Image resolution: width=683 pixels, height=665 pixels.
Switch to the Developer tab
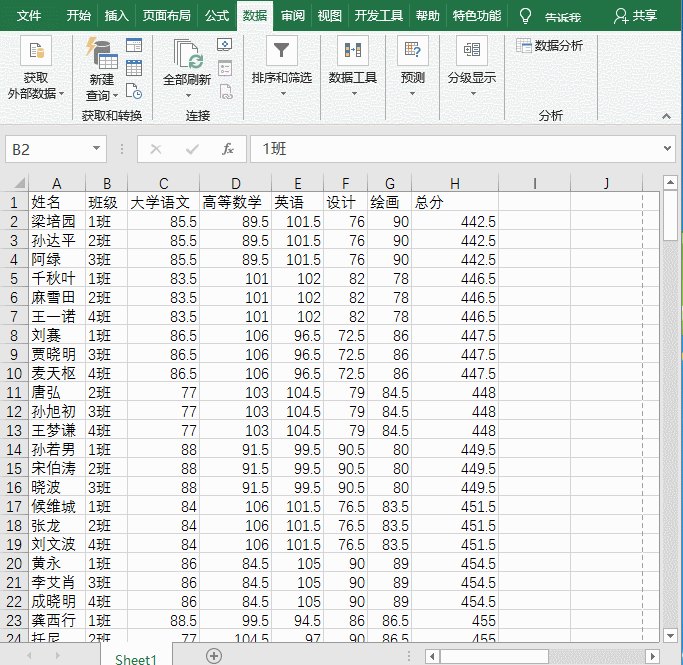(x=379, y=16)
